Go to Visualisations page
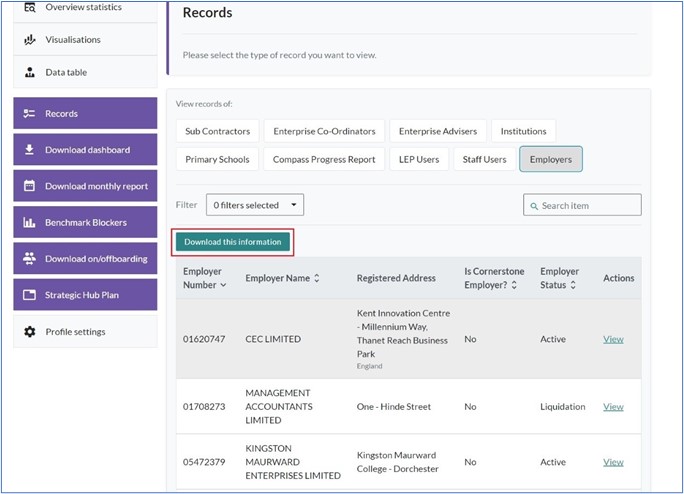 point(85,40)
